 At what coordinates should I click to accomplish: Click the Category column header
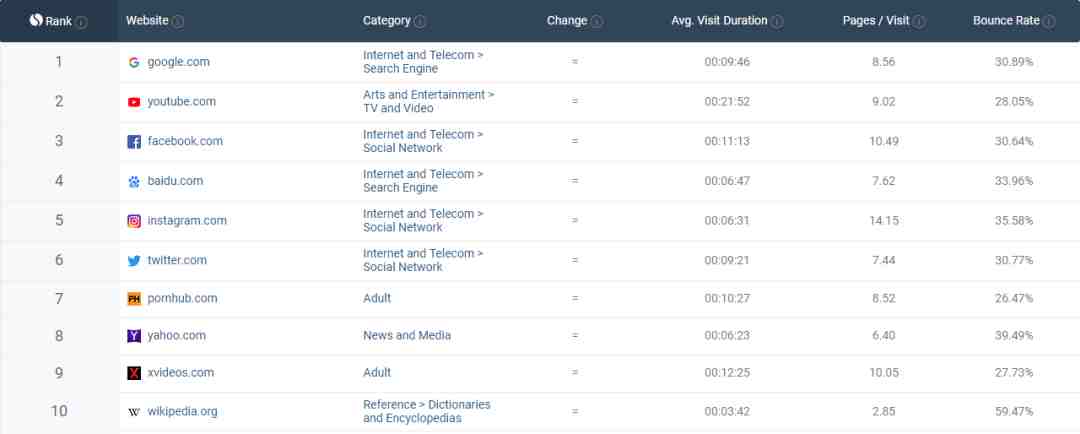(x=386, y=21)
